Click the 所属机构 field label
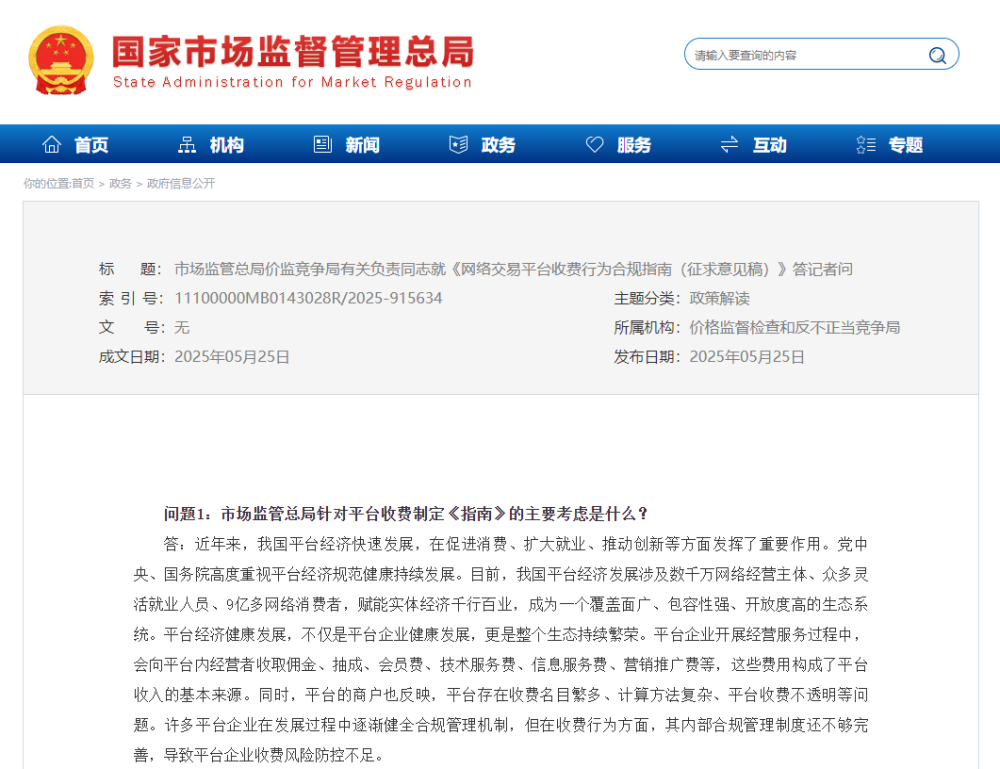 (x=647, y=328)
